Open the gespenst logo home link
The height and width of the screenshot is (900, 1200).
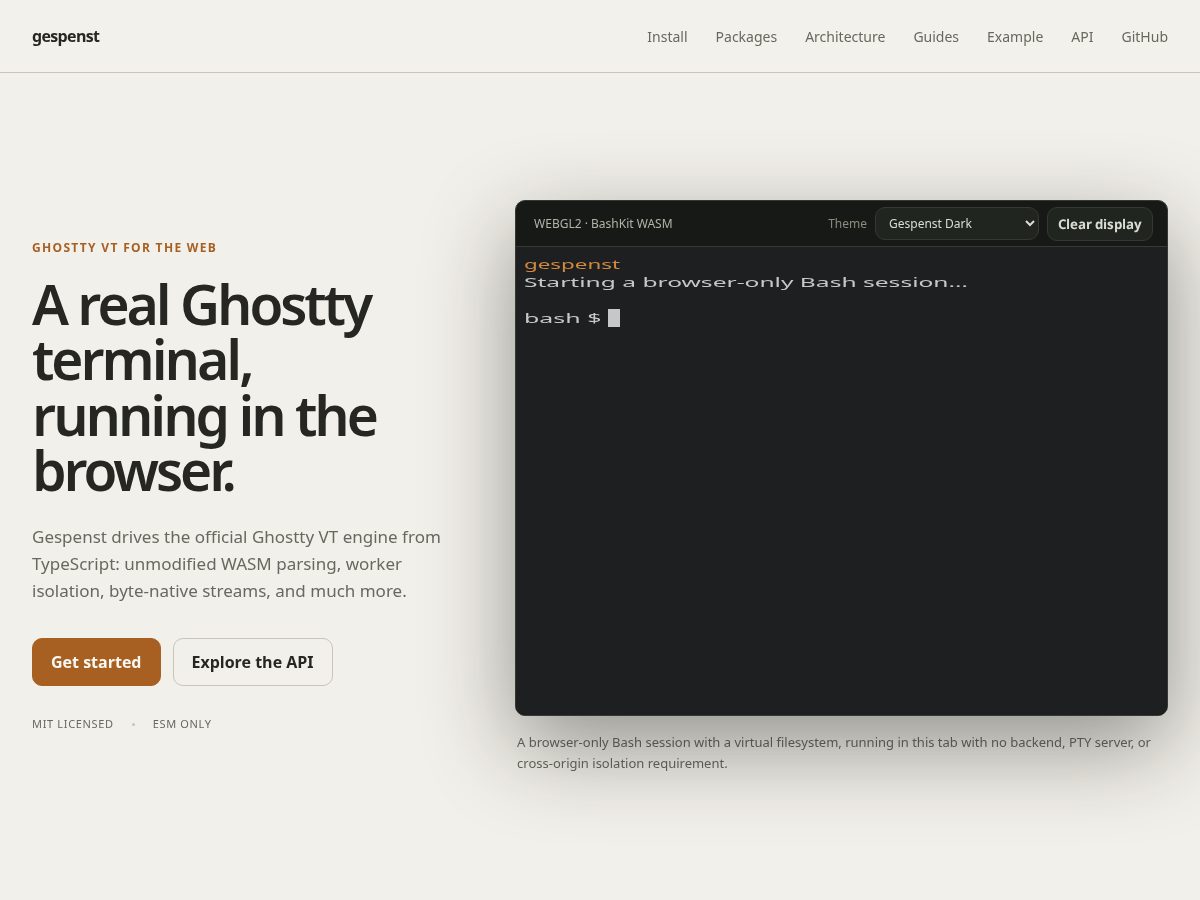pyautogui.click(x=65, y=37)
